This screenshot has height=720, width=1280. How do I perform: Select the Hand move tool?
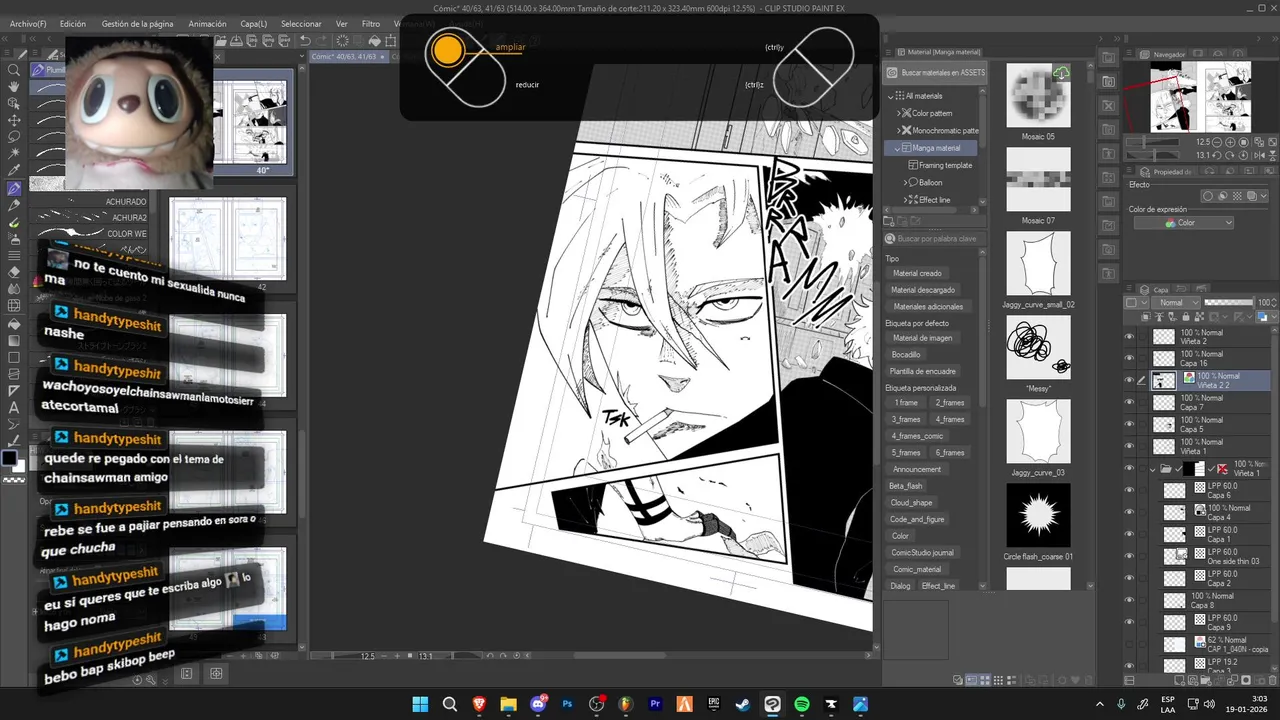click(14, 87)
